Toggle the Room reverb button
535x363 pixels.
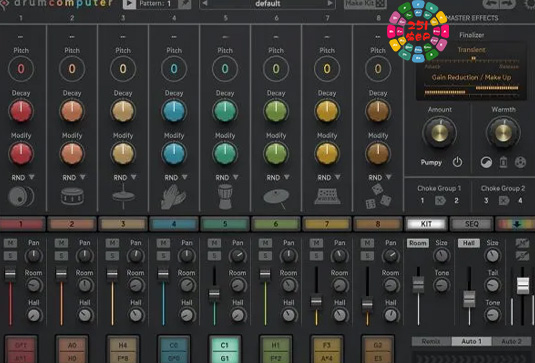(418, 243)
